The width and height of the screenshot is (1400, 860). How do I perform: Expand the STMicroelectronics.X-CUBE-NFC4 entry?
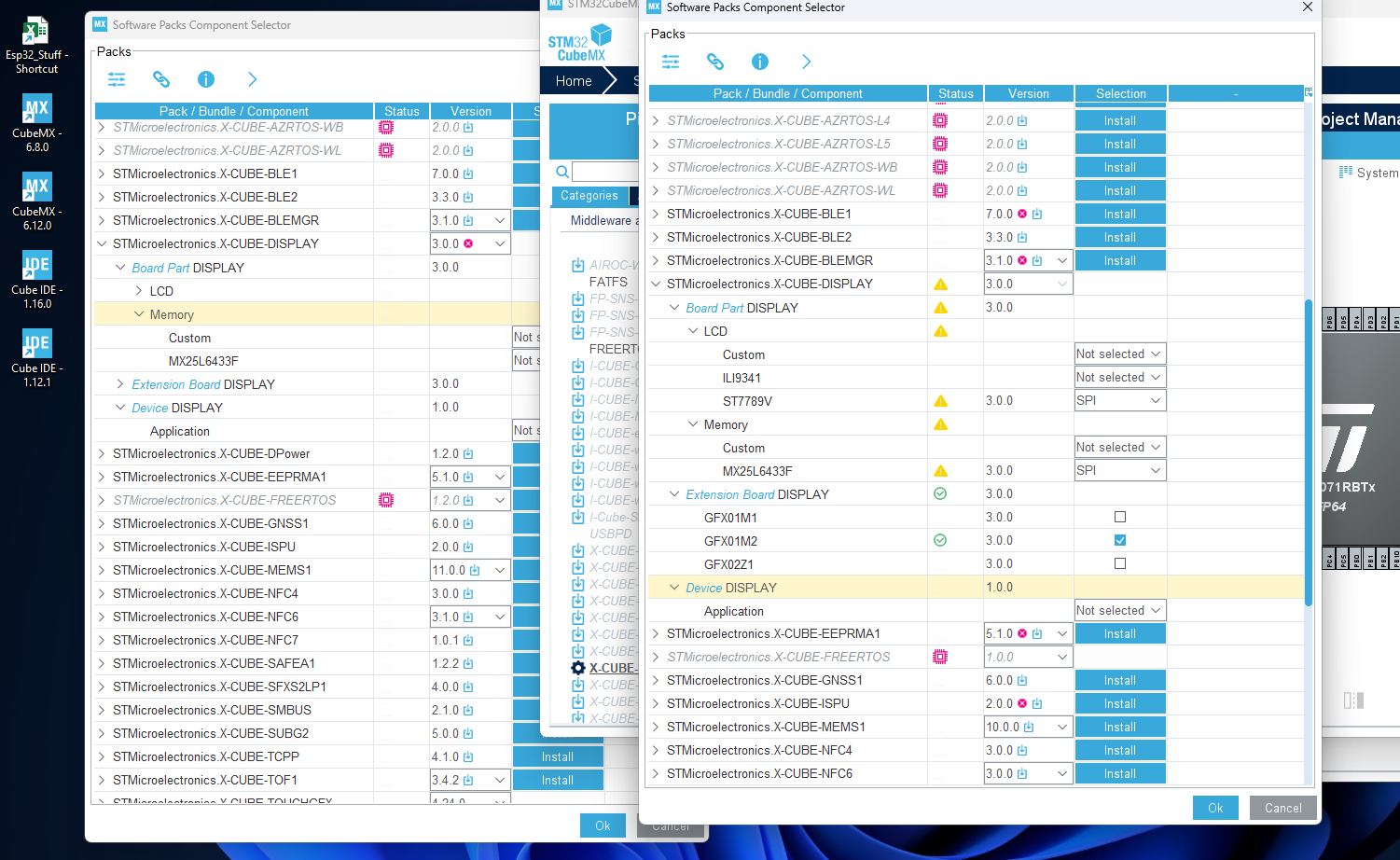pyautogui.click(x=656, y=750)
